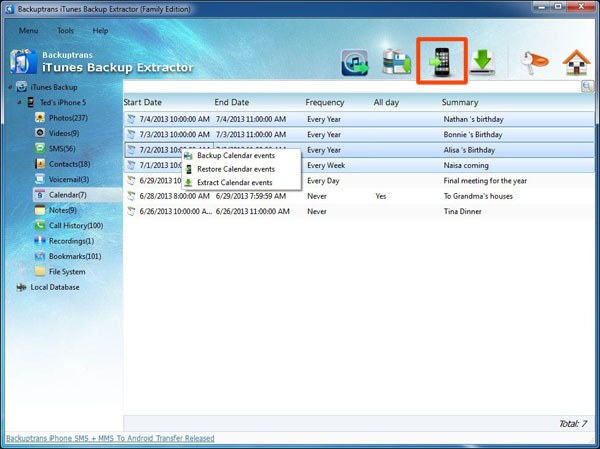Select Photos(237) in the sidebar

click(68, 118)
